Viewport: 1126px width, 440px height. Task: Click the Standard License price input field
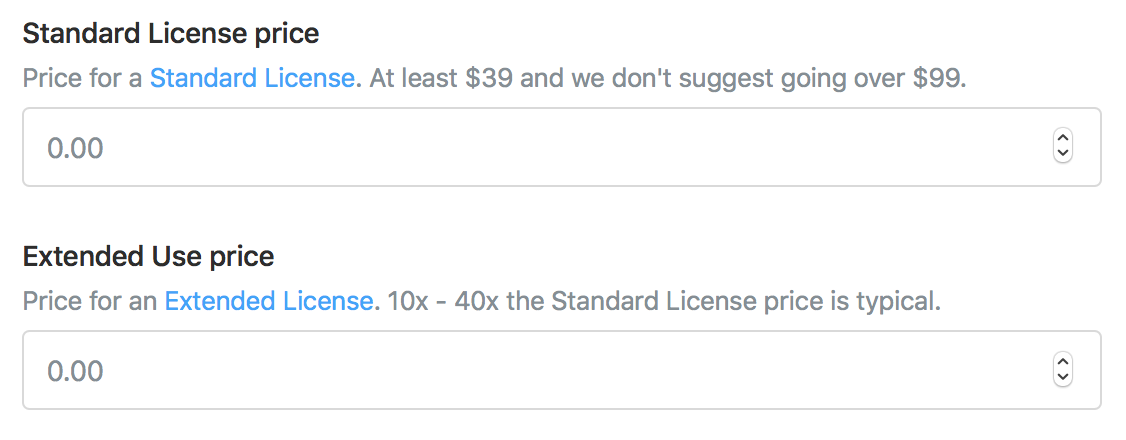(x=540, y=148)
